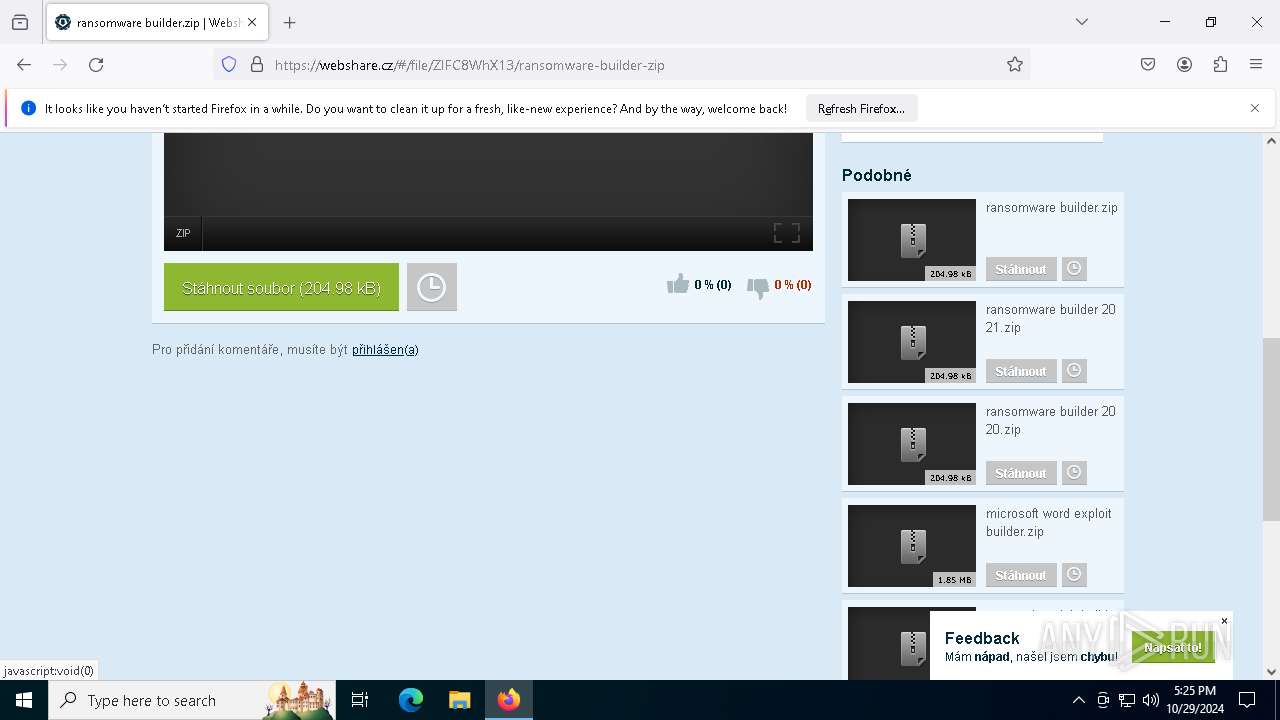Click Stáhnout for ransomware builder 2021.zip
This screenshot has height=720, width=1280.
tap(1021, 371)
